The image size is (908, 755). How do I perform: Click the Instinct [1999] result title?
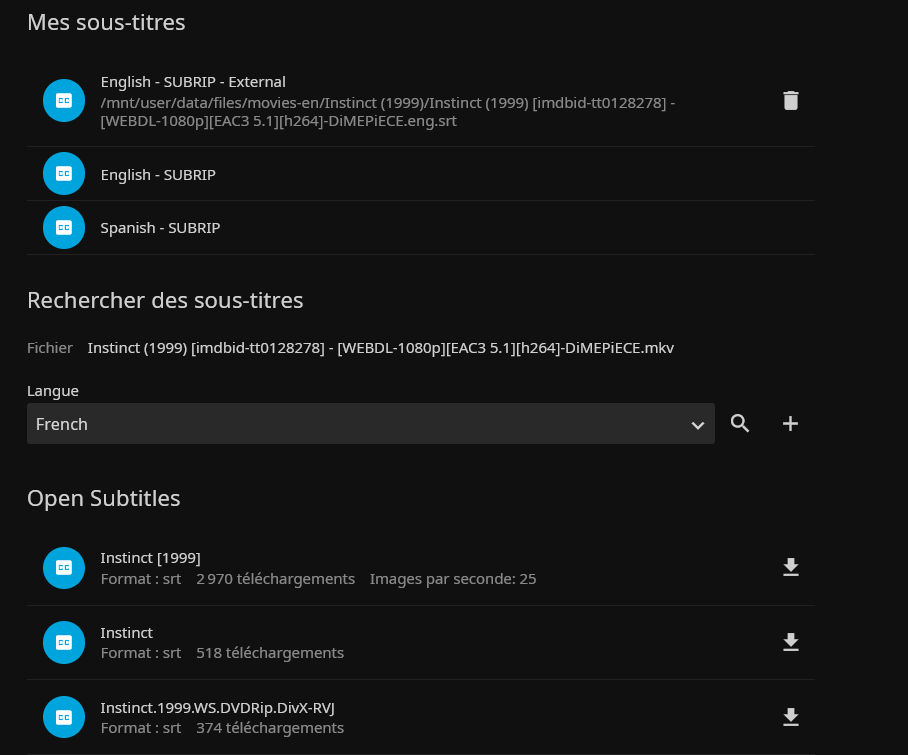[x=150, y=558]
